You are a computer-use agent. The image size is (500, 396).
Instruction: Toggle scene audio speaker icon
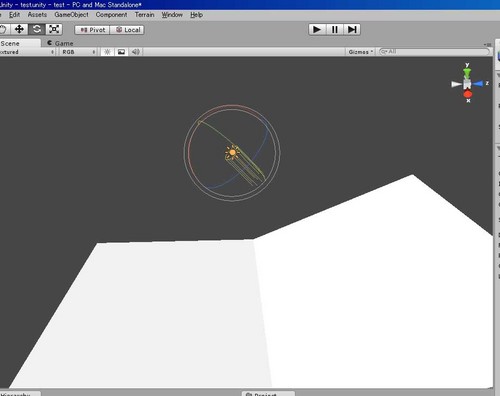136,52
